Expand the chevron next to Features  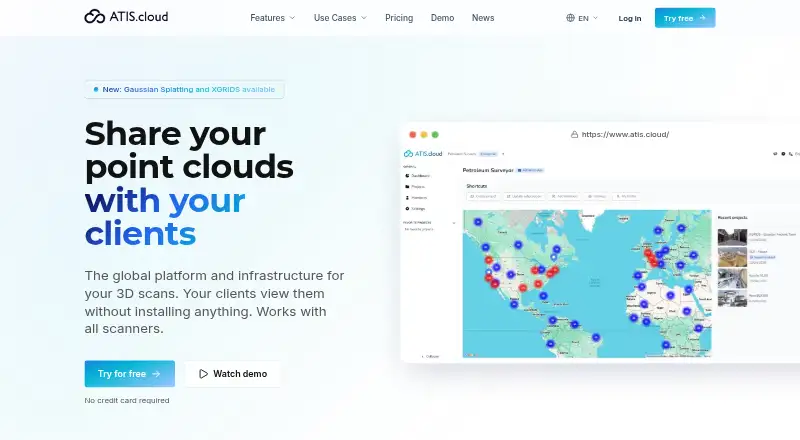292,18
